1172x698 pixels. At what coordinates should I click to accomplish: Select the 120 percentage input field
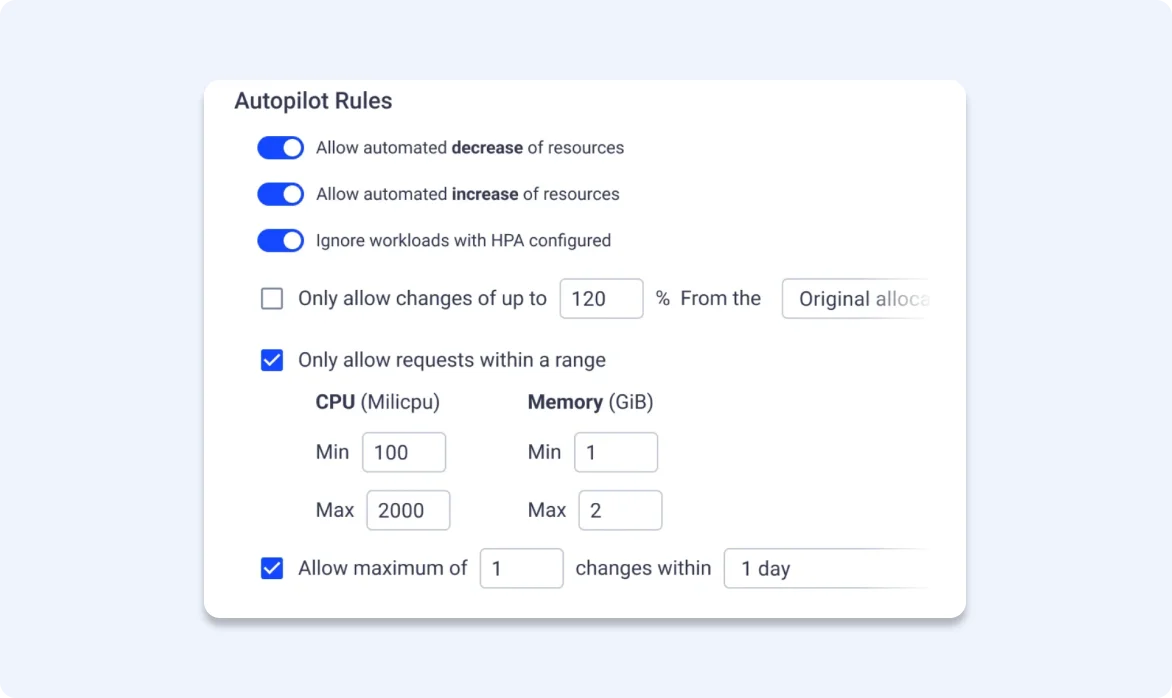point(601,298)
